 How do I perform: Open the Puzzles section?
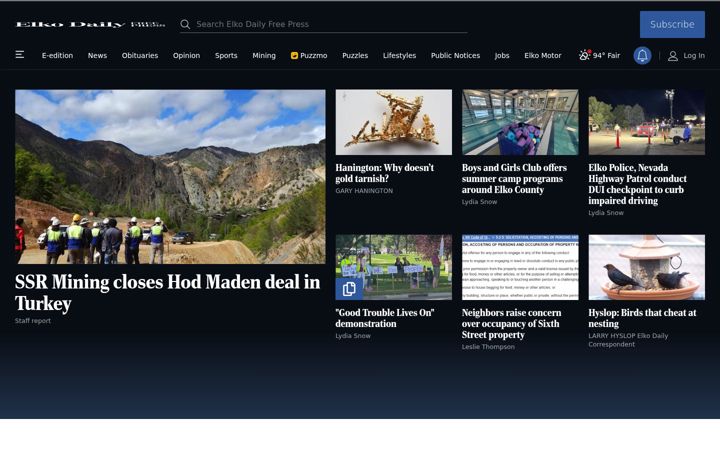pyautogui.click(x=355, y=56)
